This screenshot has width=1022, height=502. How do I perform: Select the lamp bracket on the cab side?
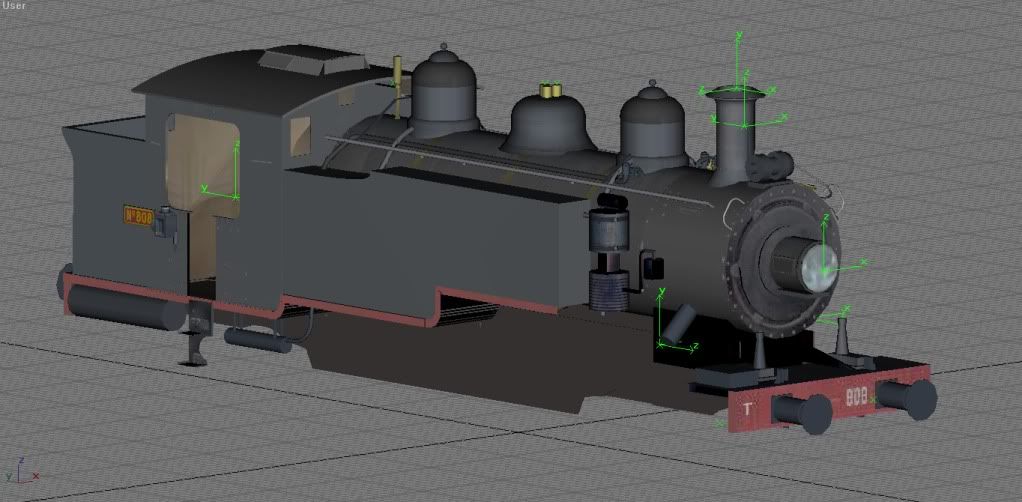(166, 224)
